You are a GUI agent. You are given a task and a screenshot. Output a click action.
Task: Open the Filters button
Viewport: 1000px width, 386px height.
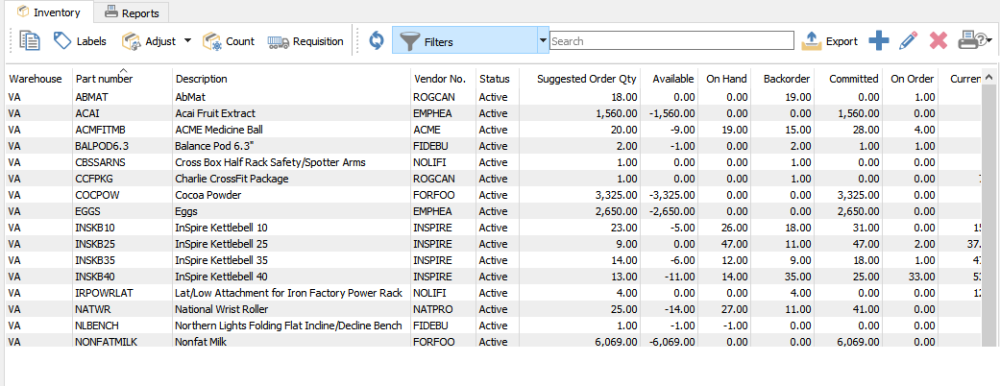coord(465,41)
